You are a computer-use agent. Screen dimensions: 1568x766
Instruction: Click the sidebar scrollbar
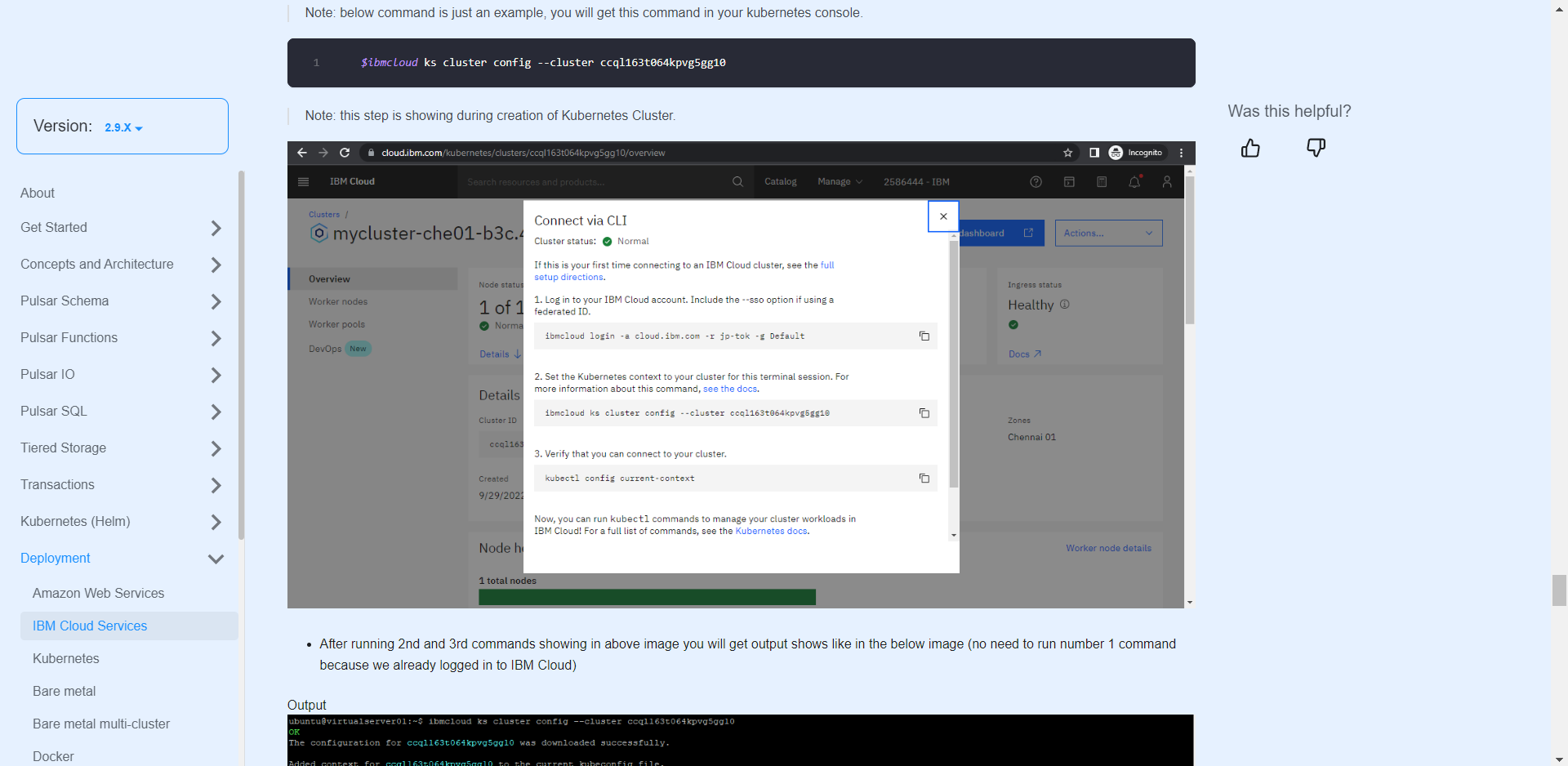tap(241, 355)
